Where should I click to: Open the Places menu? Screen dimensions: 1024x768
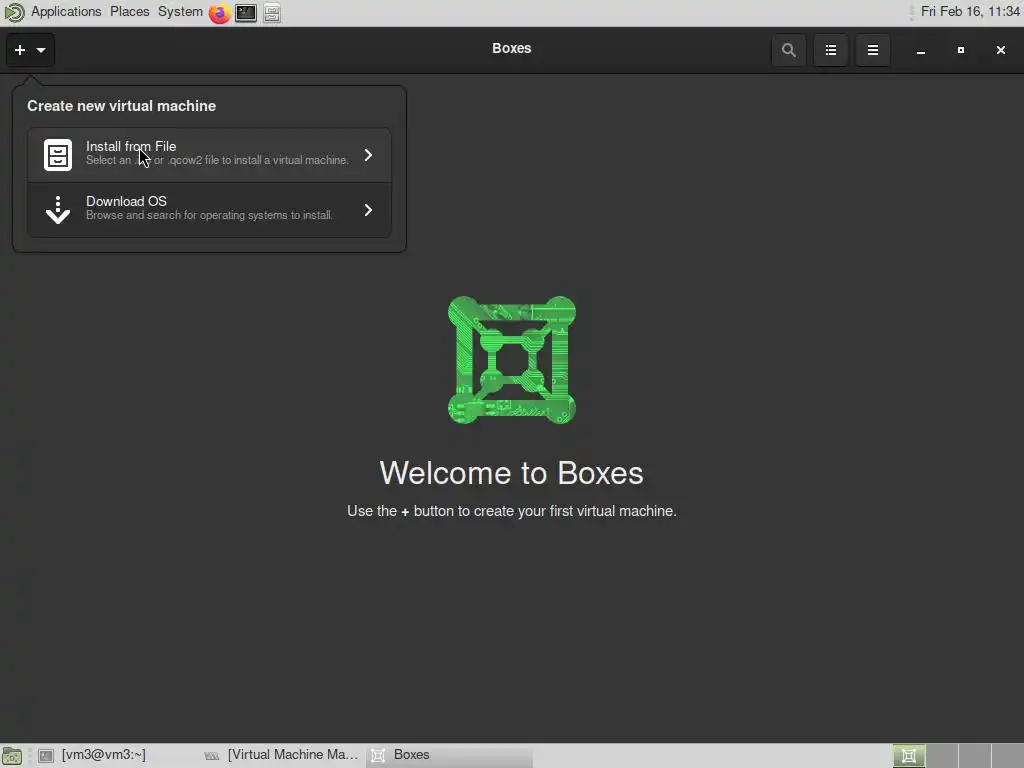click(x=129, y=12)
